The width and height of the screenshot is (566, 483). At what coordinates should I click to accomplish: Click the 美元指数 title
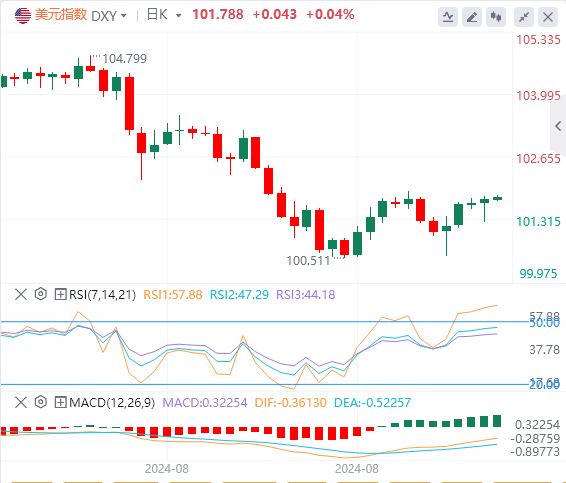[x=61, y=15]
